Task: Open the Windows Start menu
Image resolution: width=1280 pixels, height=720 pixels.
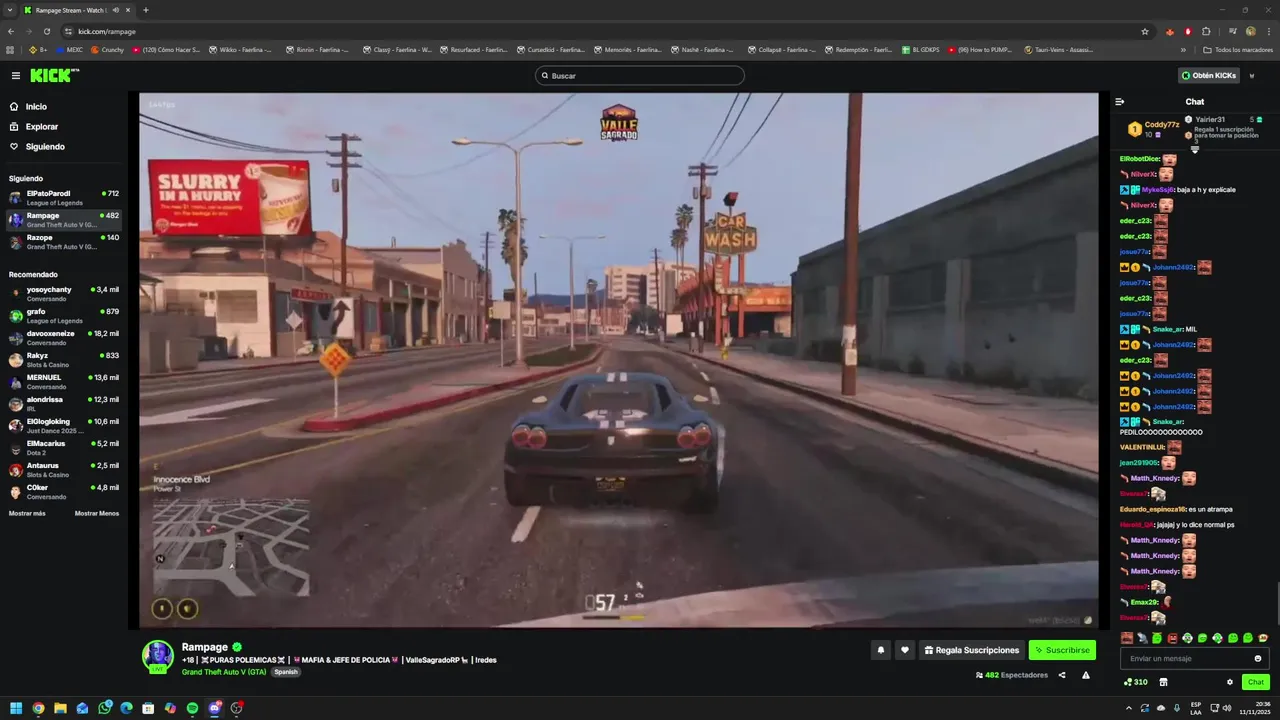Action: point(16,708)
